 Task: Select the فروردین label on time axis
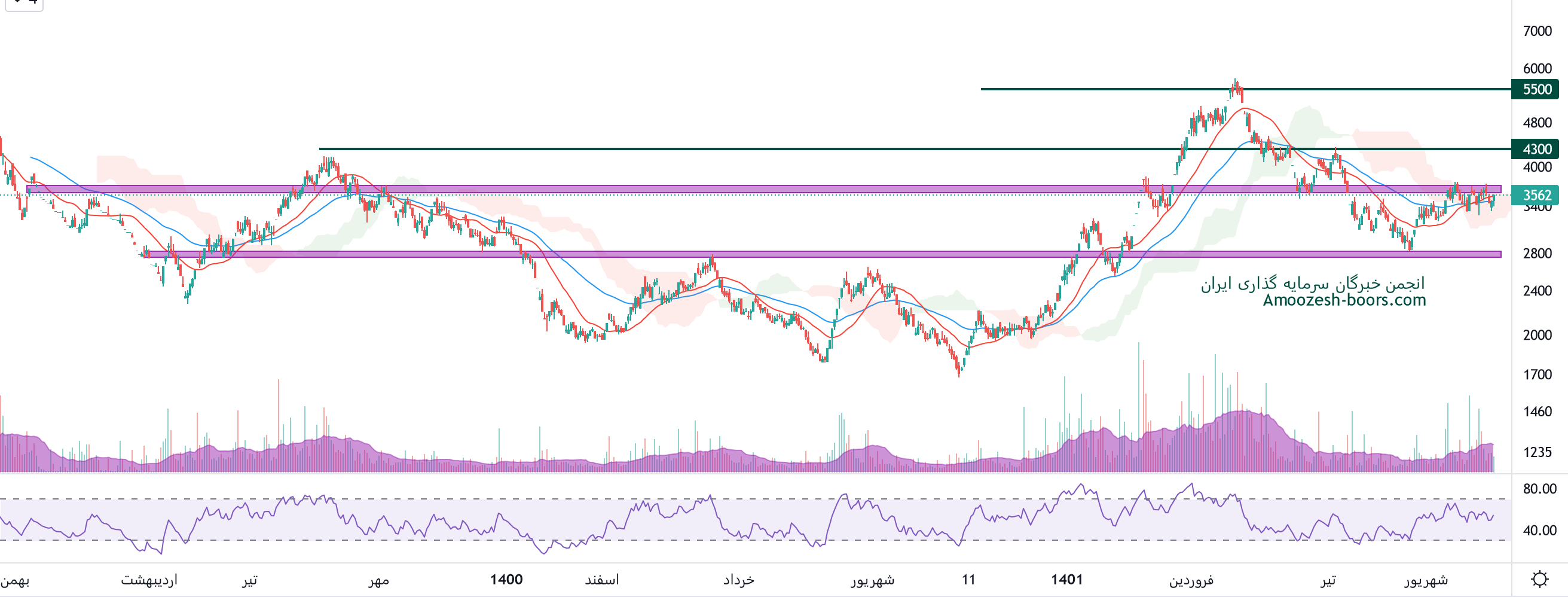(1191, 580)
